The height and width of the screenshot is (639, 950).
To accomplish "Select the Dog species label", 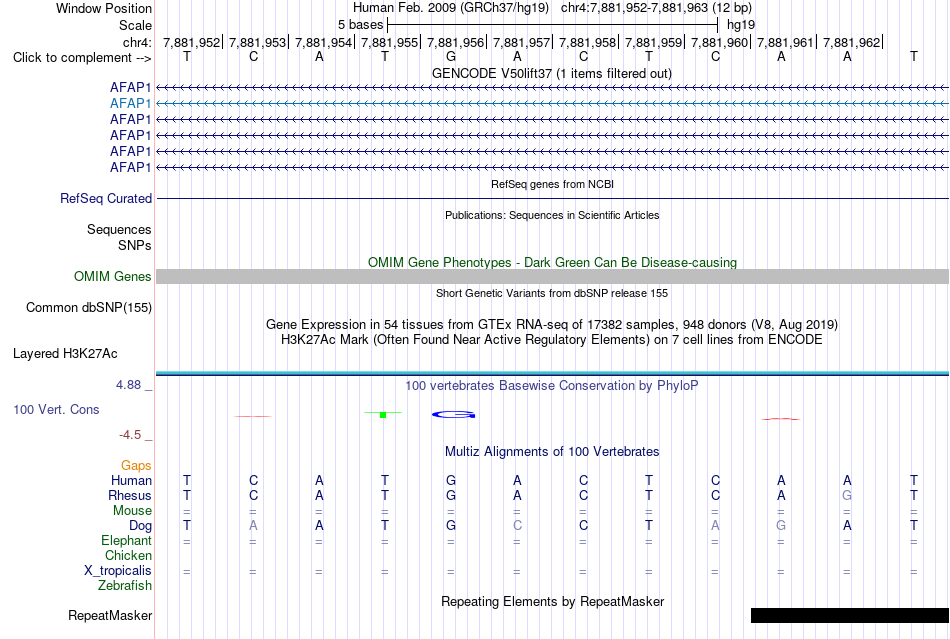I will [140, 526].
